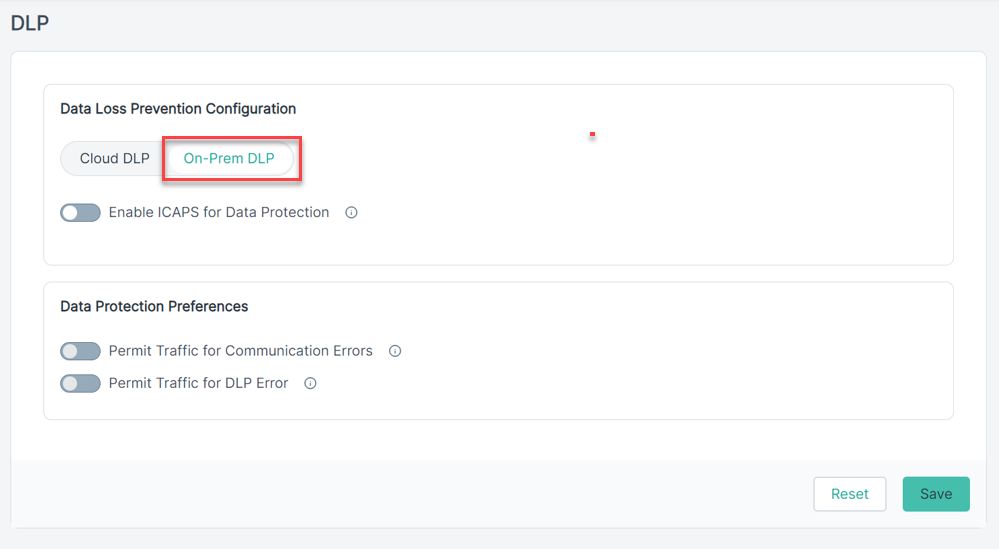Click the Data Loss Prevention Configuration heading
This screenshot has height=549, width=999.
point(178,109)
